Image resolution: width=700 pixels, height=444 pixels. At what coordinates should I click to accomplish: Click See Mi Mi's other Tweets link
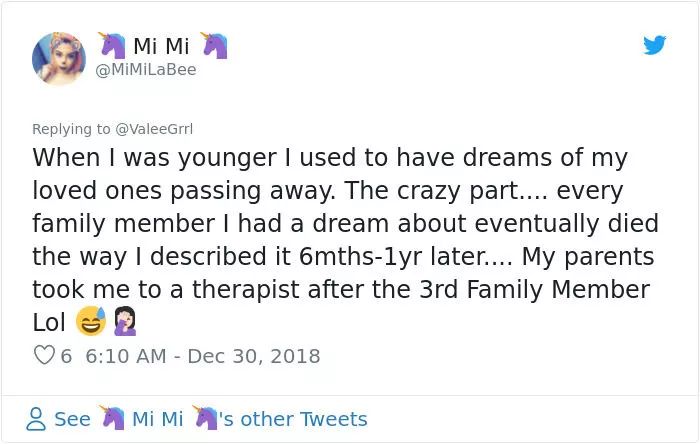tap(196, 419)
